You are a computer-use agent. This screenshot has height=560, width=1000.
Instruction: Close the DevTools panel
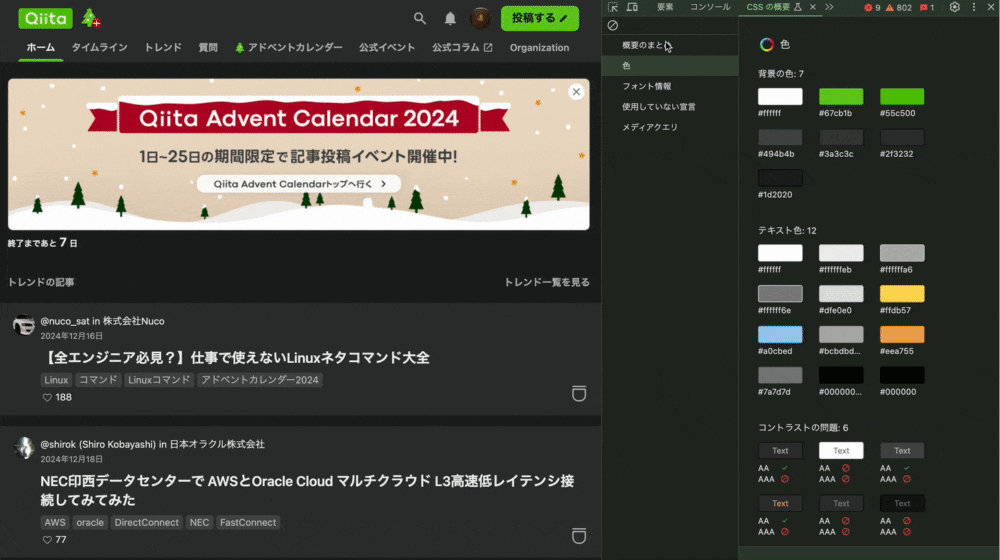point(991,7)
